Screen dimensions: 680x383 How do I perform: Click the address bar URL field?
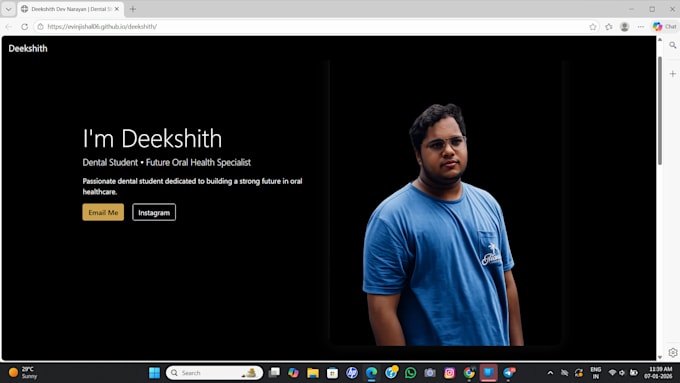click(x=317, y=26)
